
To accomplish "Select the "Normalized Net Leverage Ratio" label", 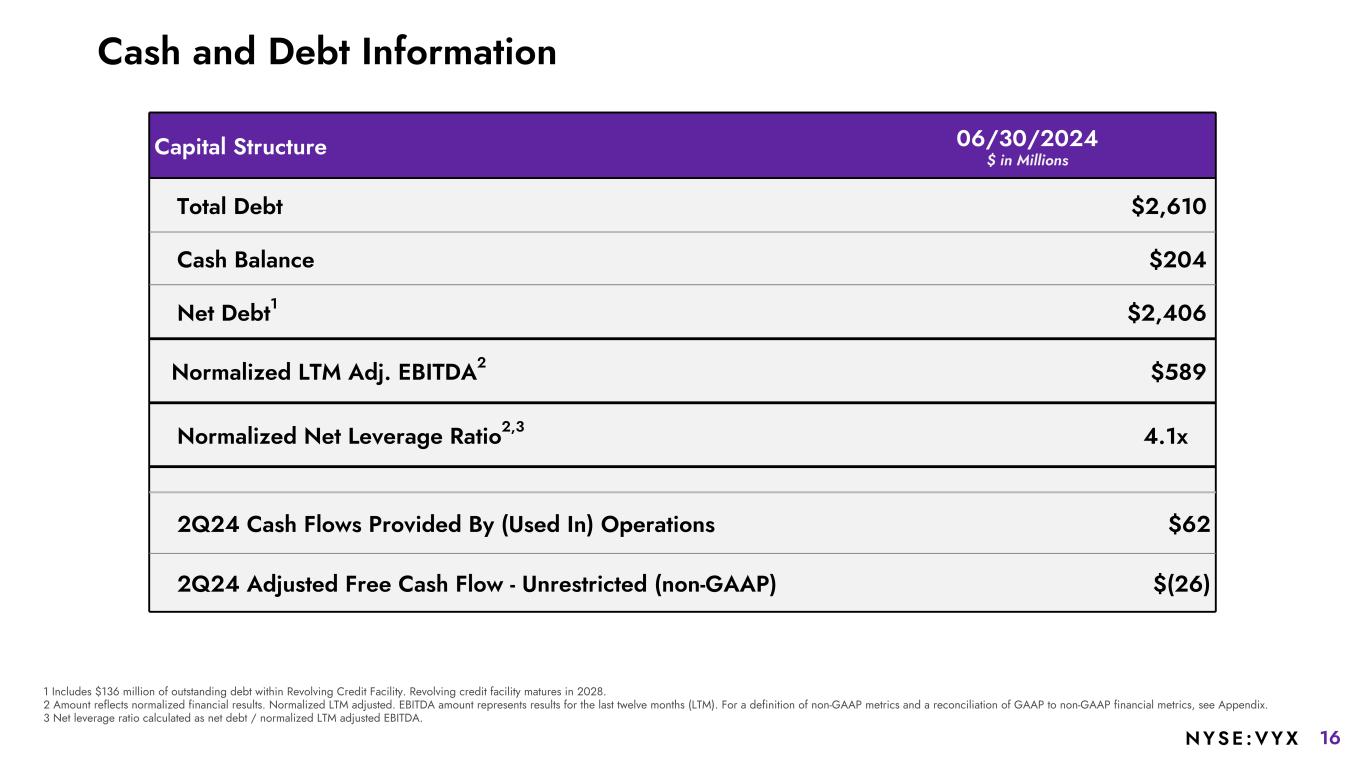I will point(339,437).
